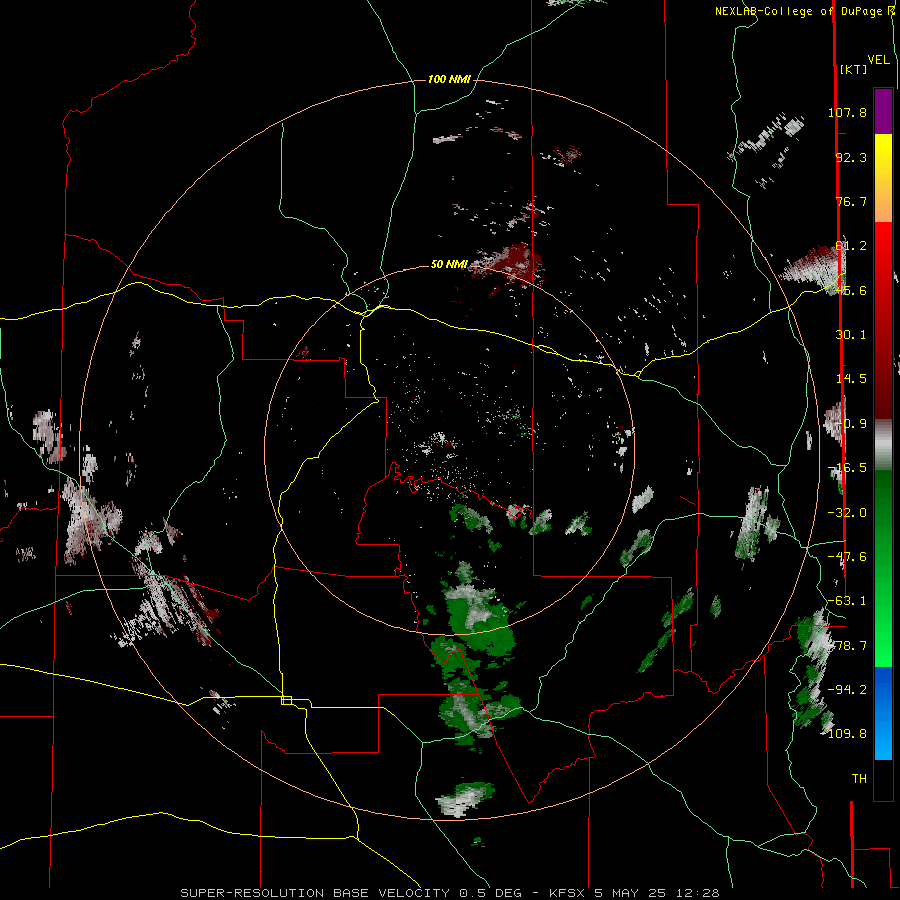Screen dimensions: 900x900
Task: Click the 30.1 velocity scale value
Action: tap(851, 335)
